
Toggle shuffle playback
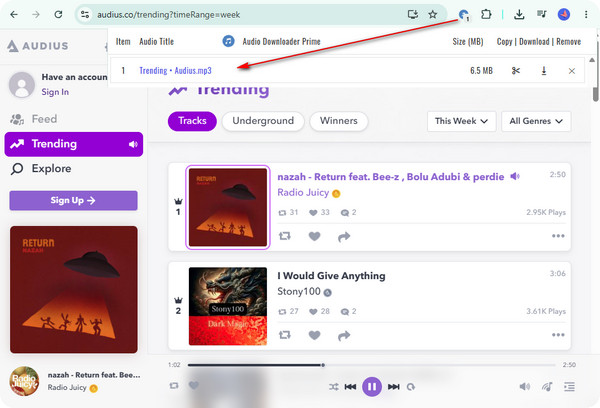coord(334,387)
